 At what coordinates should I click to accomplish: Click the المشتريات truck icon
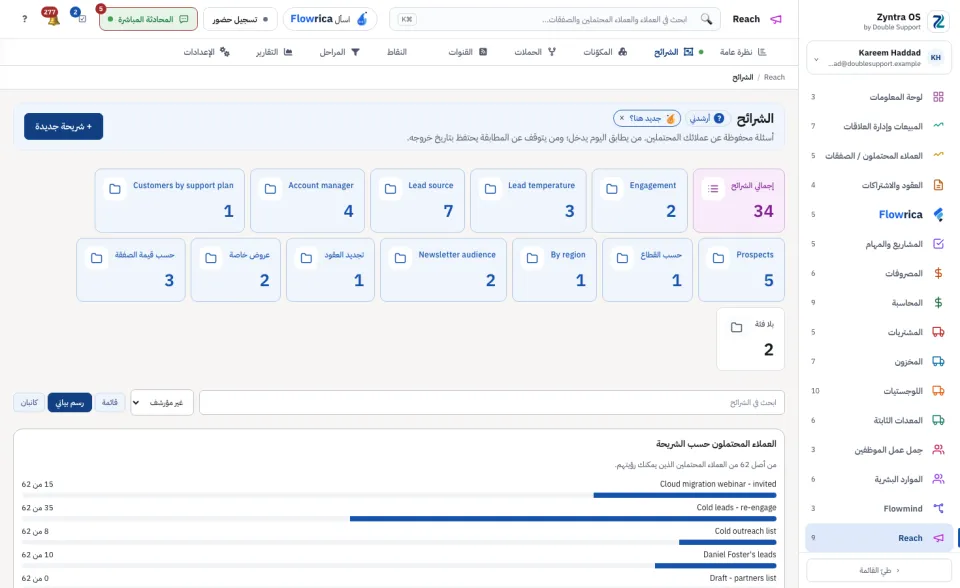tap(938, 332)
